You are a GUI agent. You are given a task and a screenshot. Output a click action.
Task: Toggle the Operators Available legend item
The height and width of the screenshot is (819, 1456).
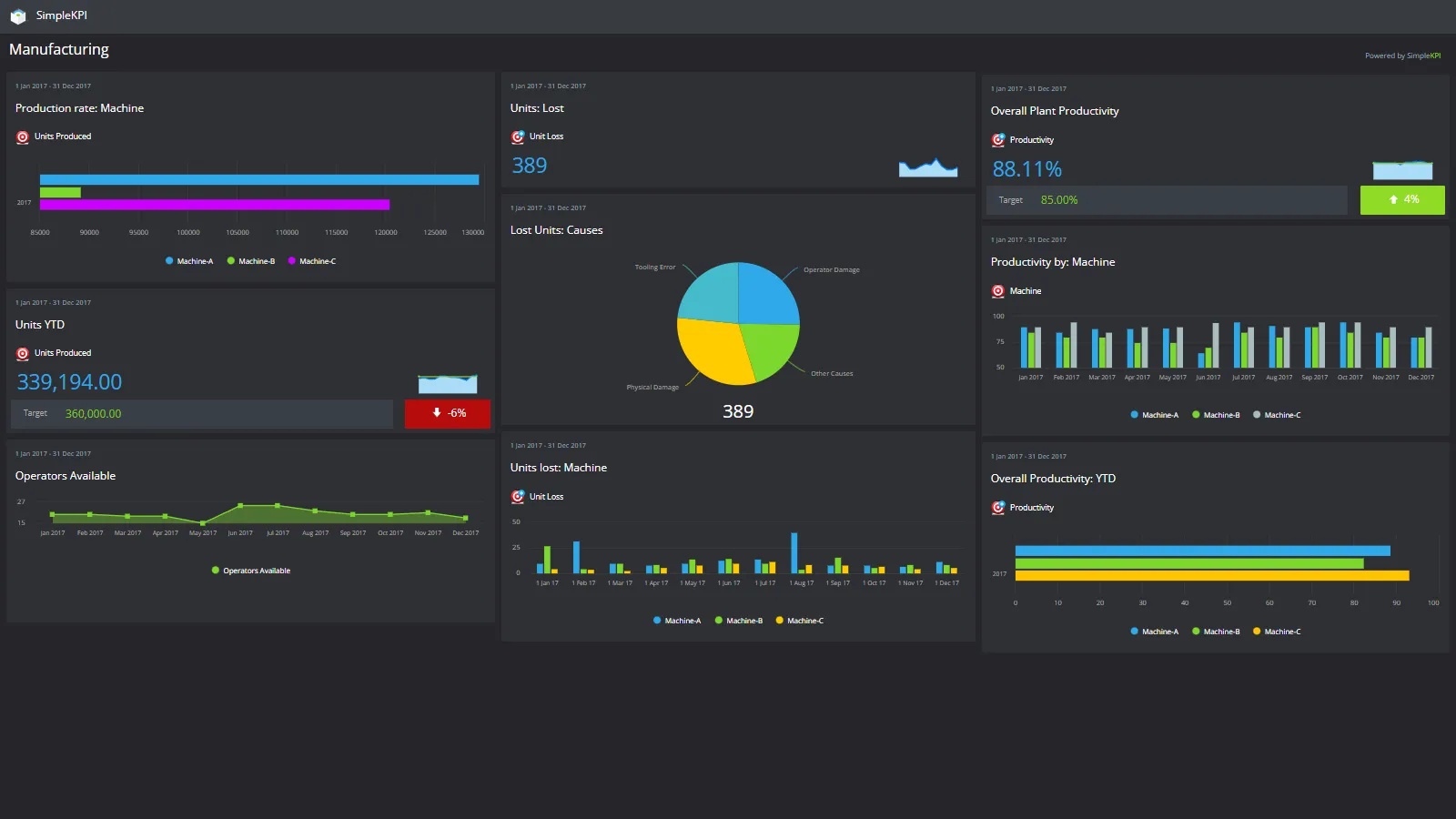pyautogui.click(x=250, y=570)
